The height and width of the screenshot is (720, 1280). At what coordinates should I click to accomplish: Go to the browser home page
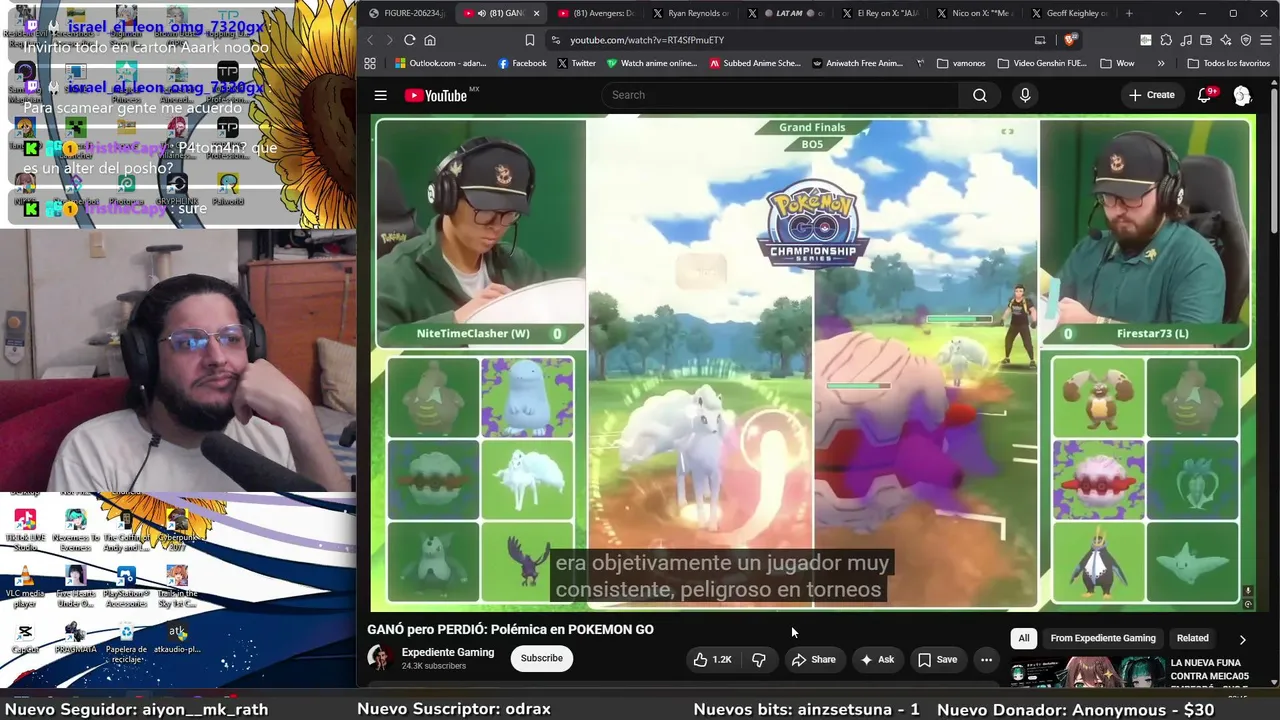[x=430, y=40]
